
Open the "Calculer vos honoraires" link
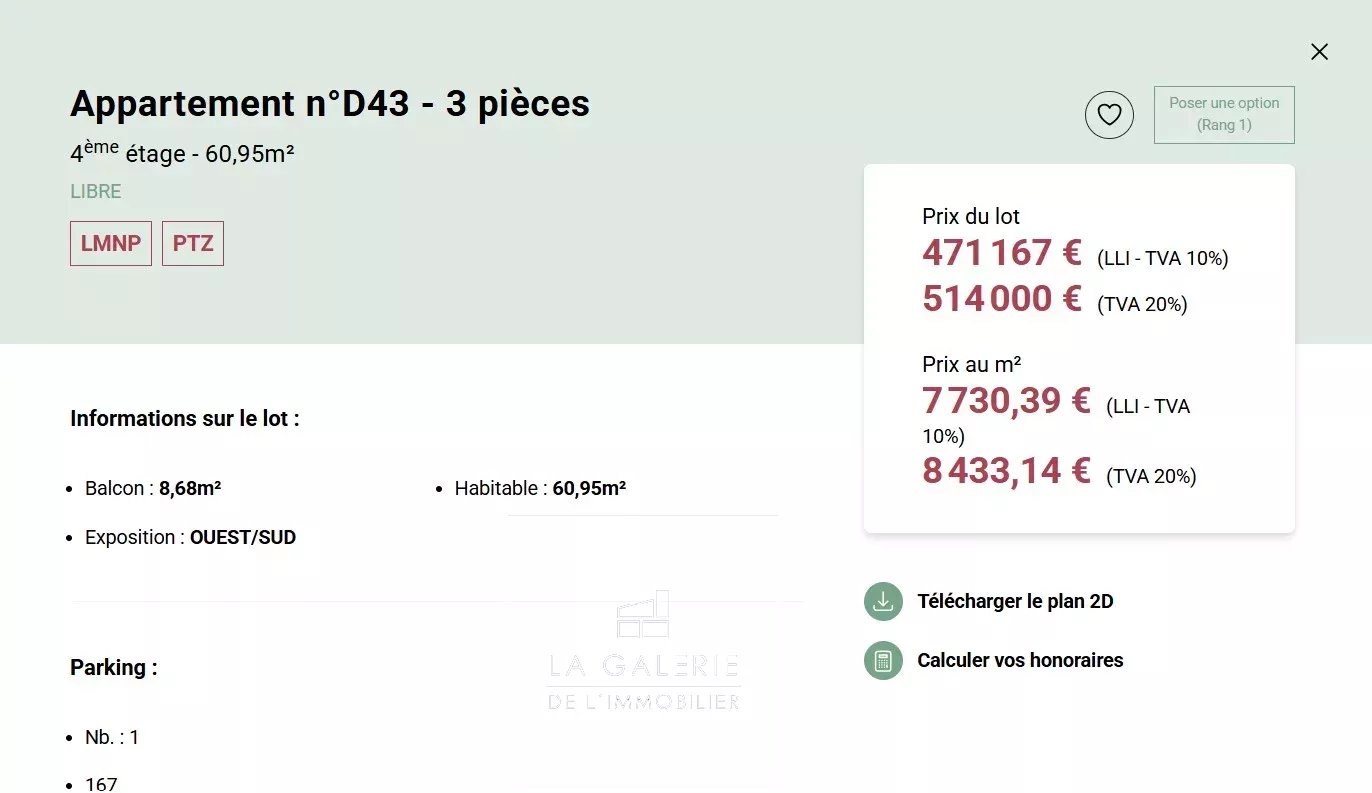click(1020, 661)
